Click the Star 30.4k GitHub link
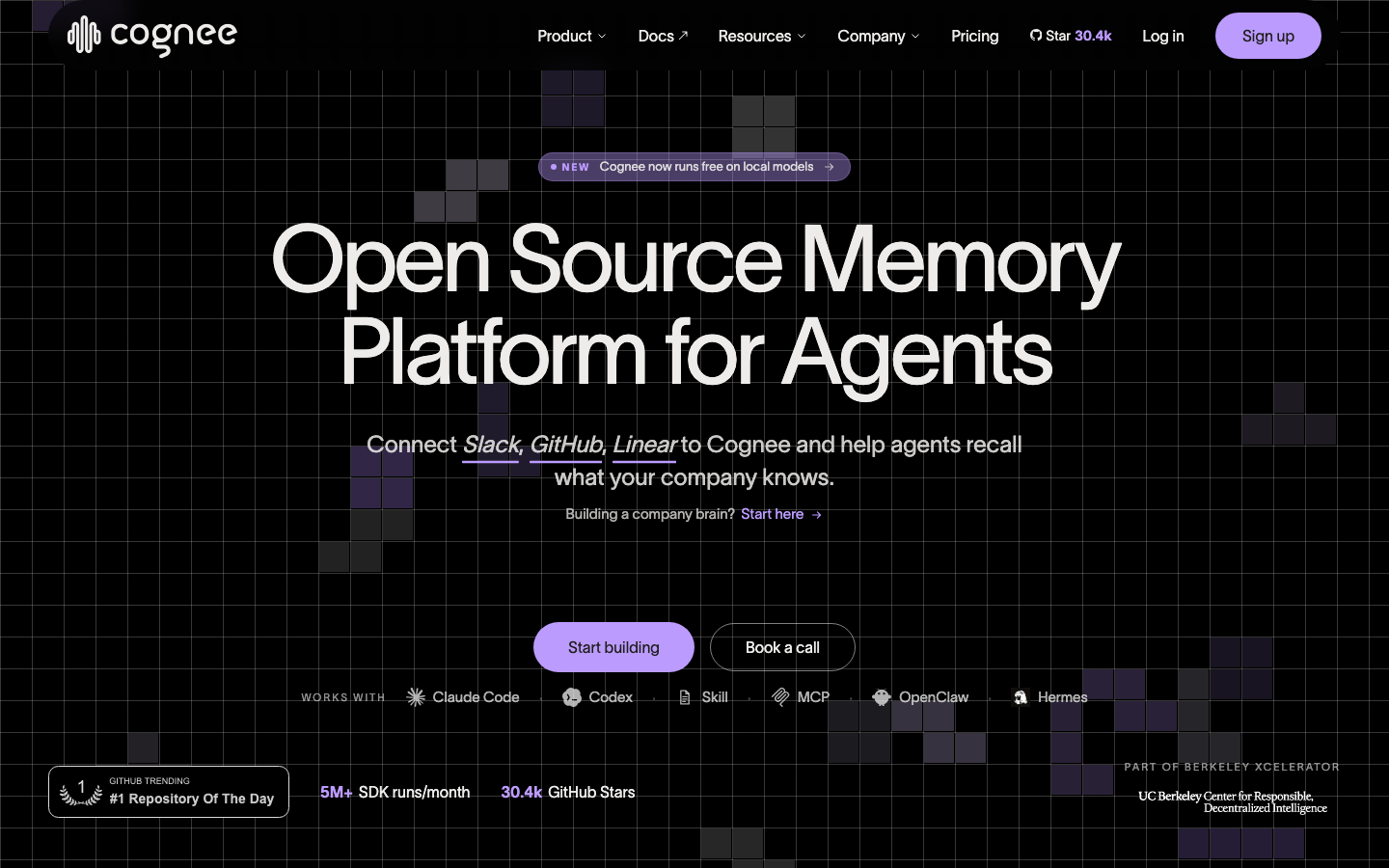Image resolution: width=1389 pixels, height=868 pixels. pyautogui.click(x=1071, y=36)
